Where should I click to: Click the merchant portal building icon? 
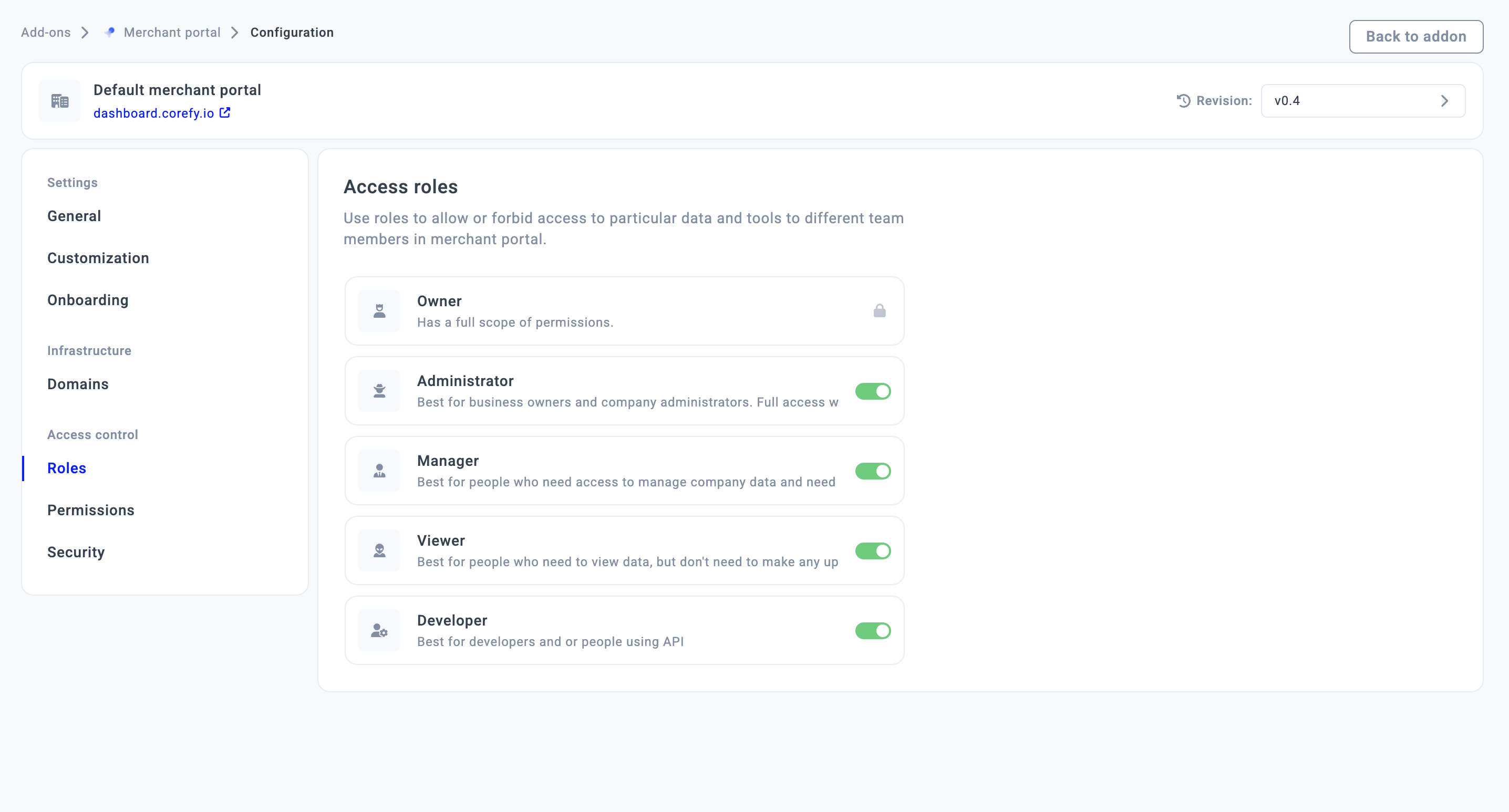tap(60, 101)
